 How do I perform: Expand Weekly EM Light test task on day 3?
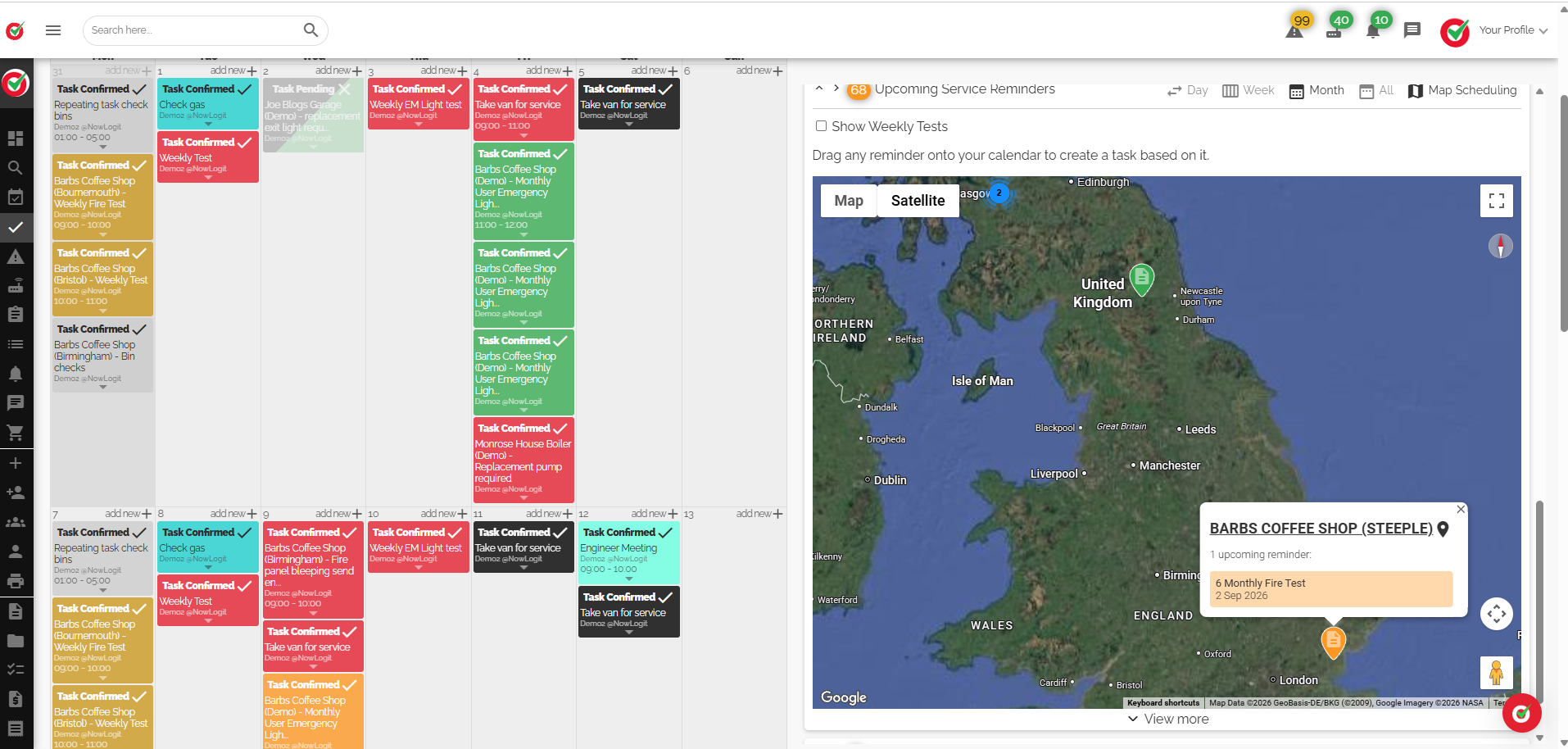point(419,125)
